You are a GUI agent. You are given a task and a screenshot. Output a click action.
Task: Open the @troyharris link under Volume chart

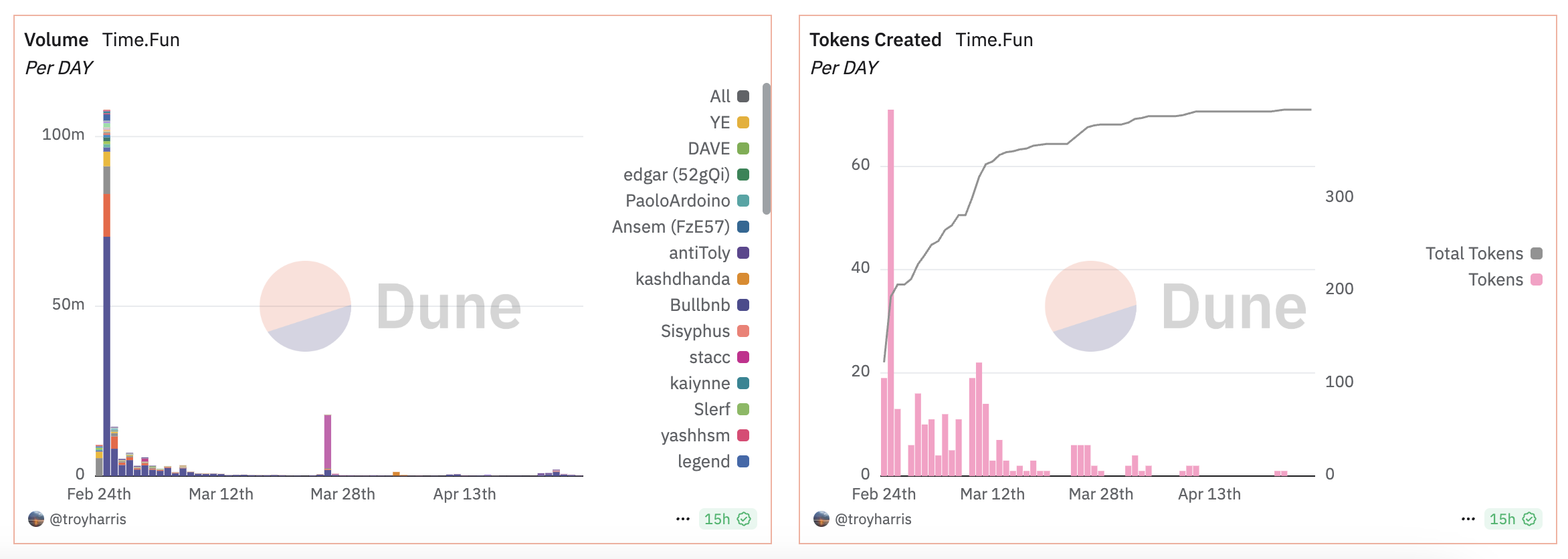88,519
